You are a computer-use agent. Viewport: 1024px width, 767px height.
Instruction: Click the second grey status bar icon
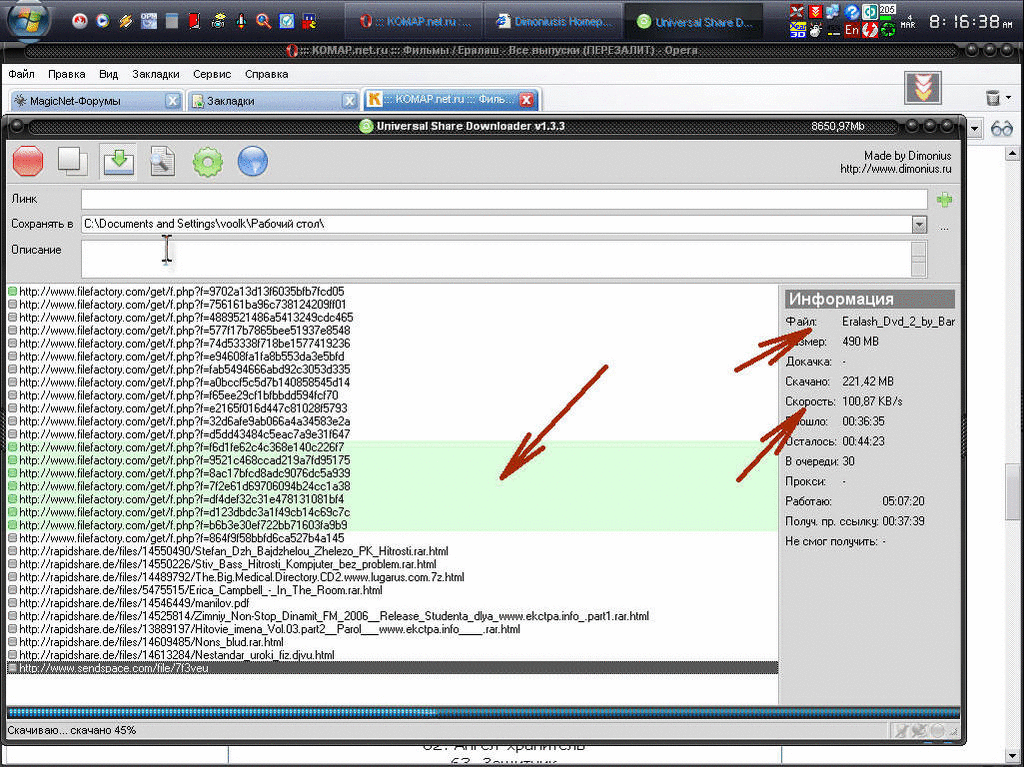tap(919, 732)
